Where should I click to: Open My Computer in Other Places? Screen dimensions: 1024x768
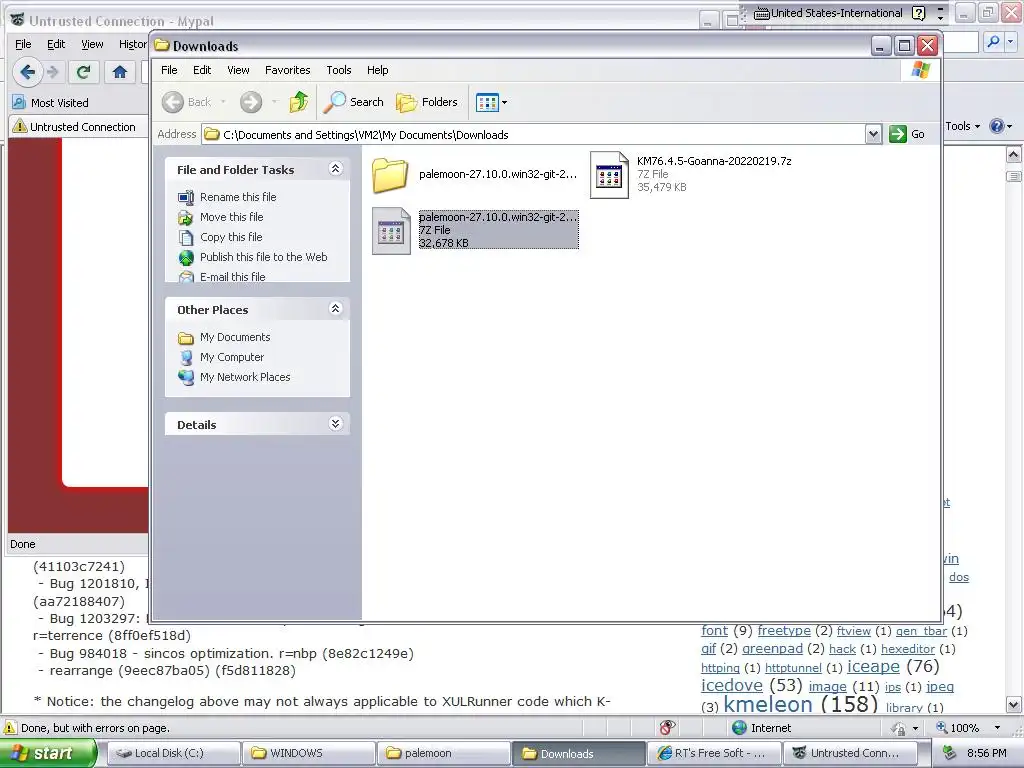232,357
